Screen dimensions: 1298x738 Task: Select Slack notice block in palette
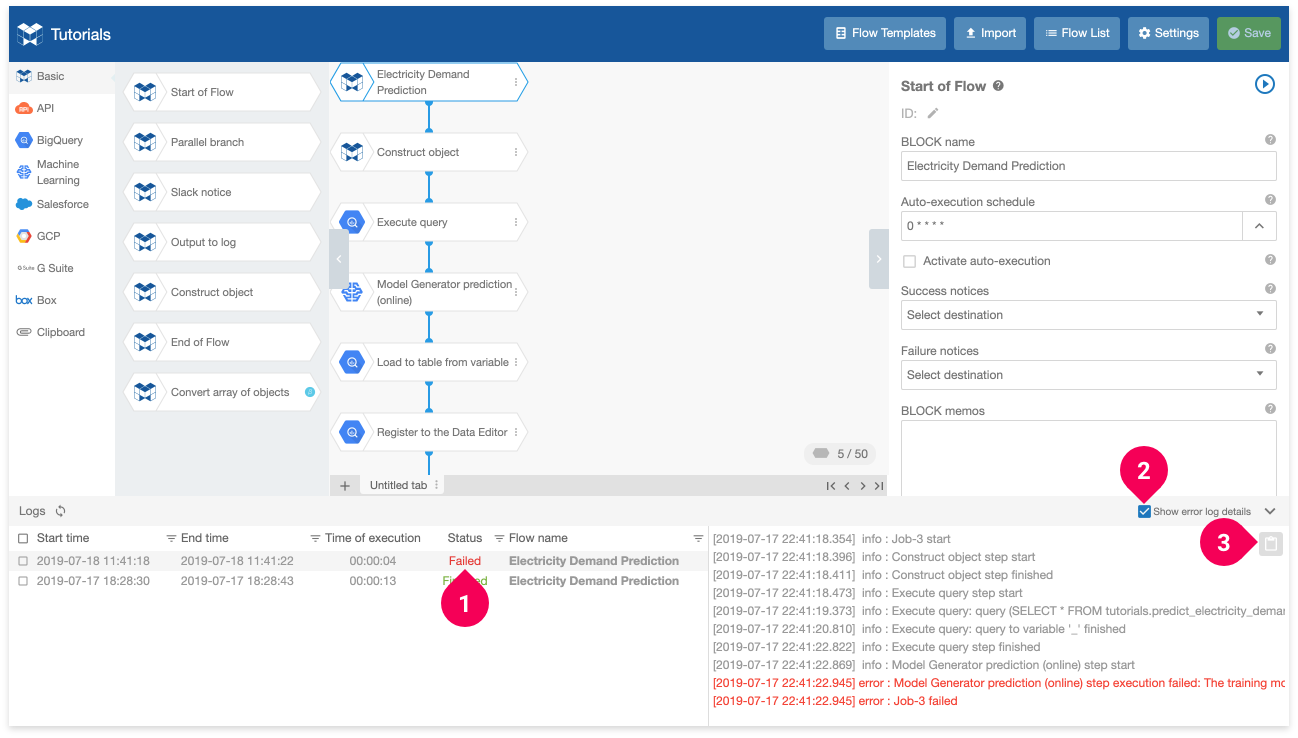(x=222, y=192)
